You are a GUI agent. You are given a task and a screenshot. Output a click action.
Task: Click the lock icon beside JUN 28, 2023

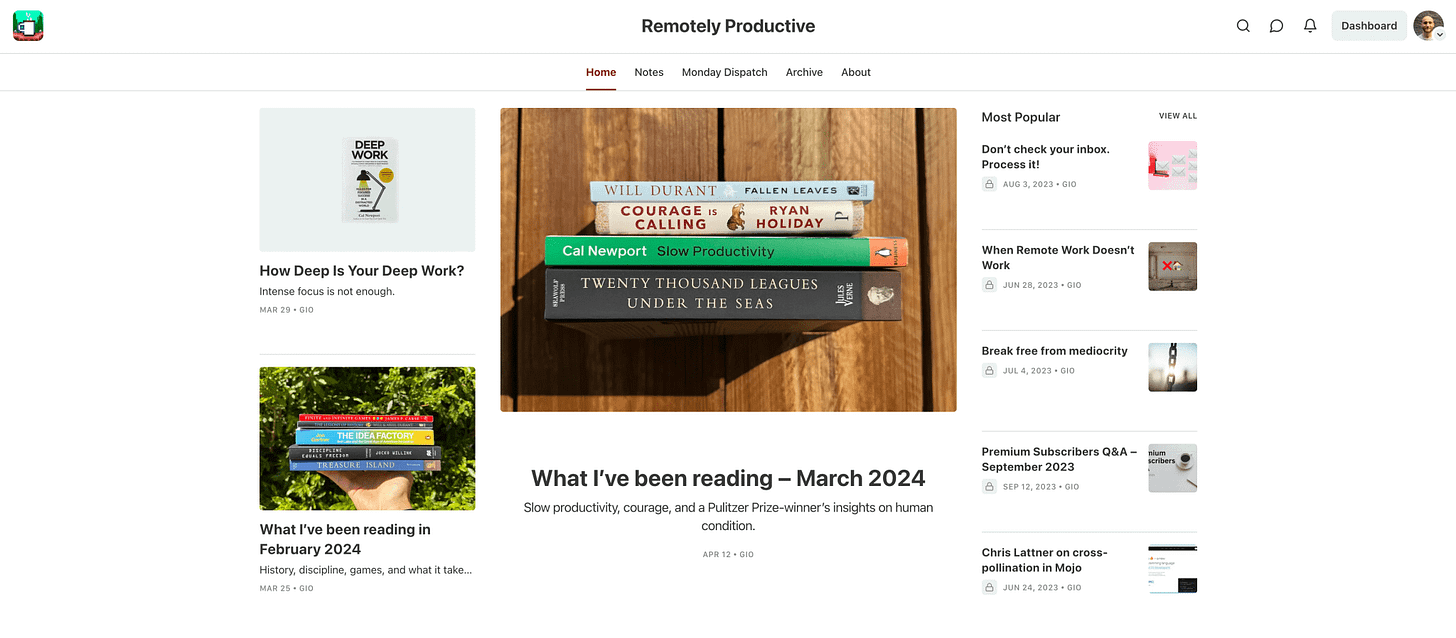pos(989,285)
